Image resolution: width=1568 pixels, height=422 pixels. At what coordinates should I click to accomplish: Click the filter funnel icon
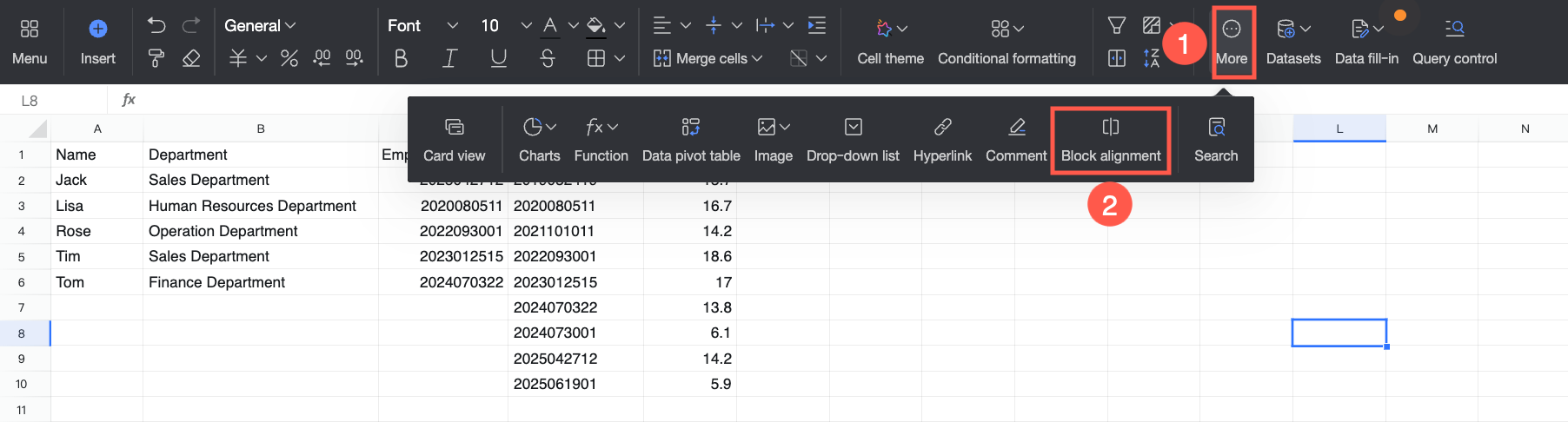pyautogui.click(x=1117, y=25)
